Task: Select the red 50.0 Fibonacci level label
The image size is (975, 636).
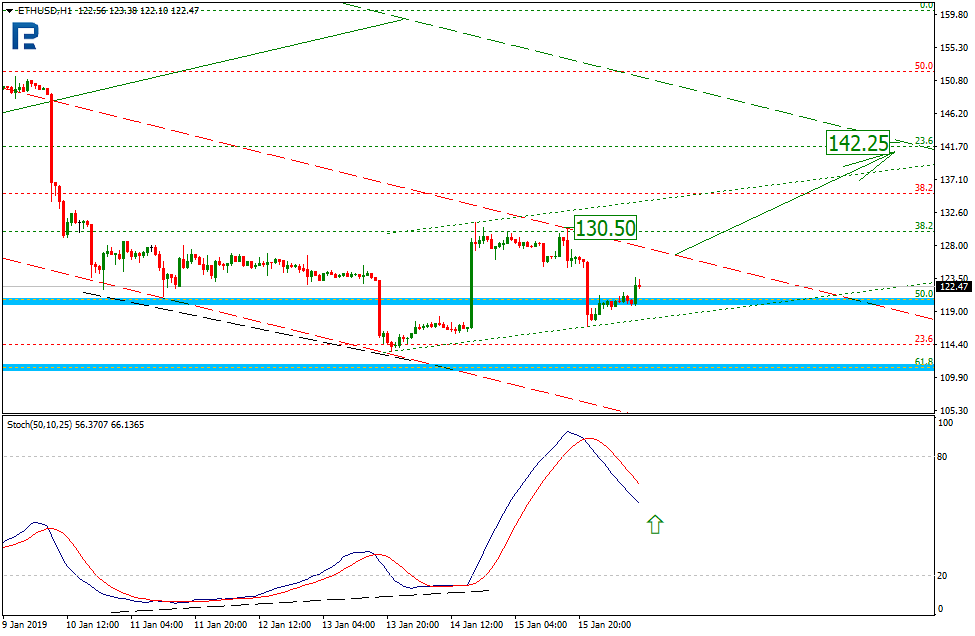Action: (x=923, y=67)
